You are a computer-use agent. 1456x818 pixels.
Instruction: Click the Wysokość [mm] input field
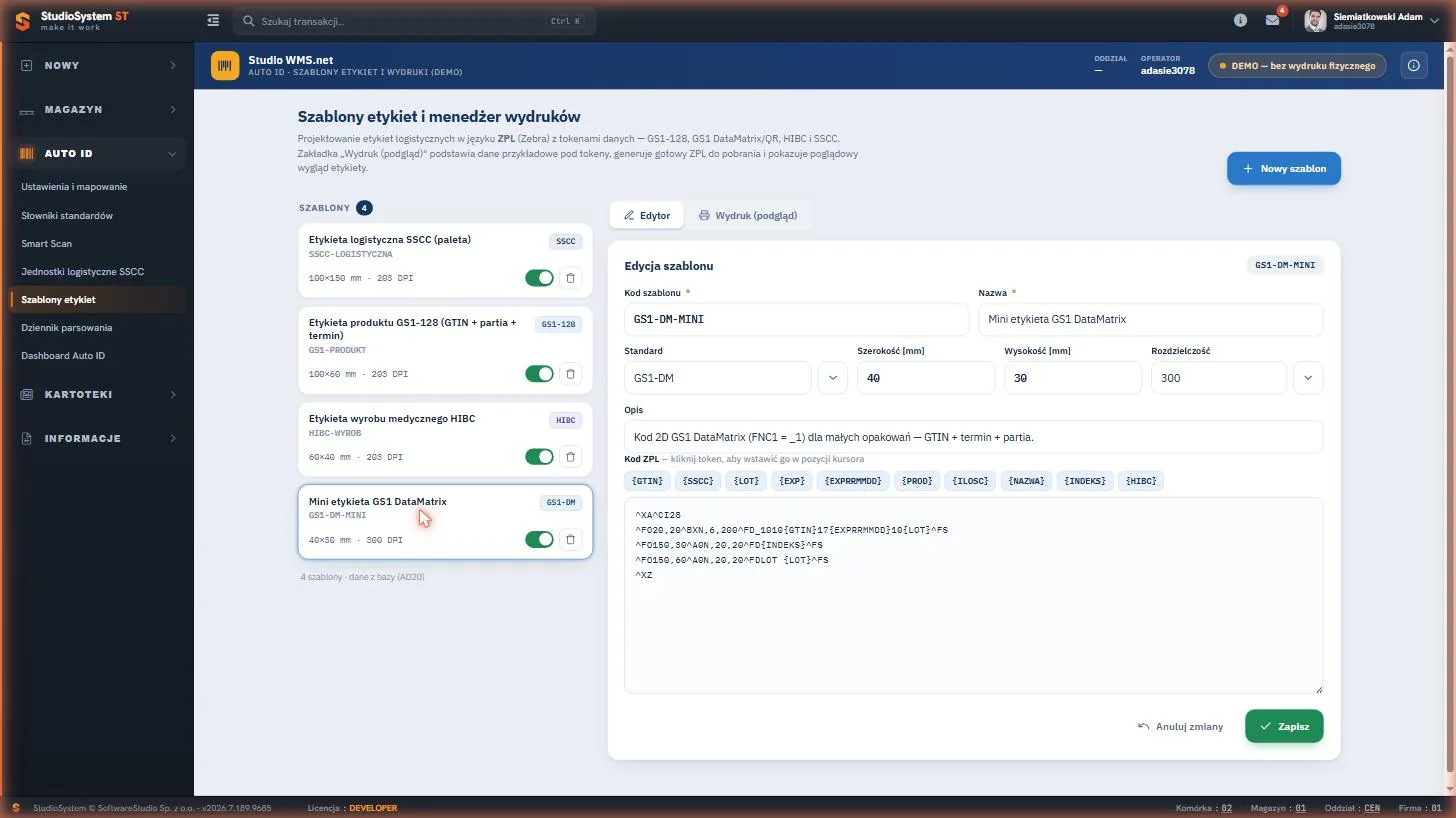[x=1073, y=378]
